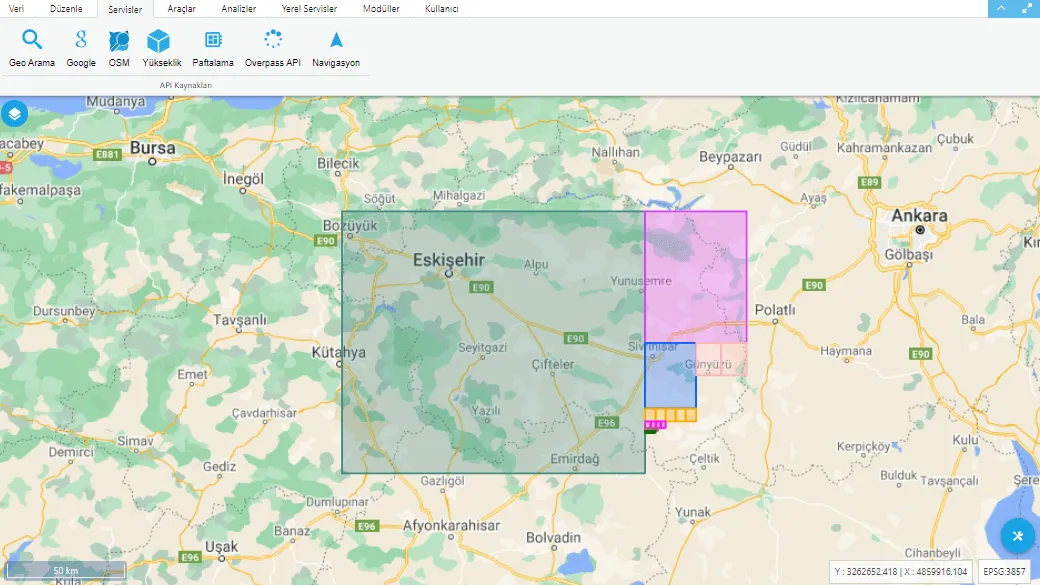The height and width of the screenshot is (585, 1040).
Task: Click the Beypazarı town label
Action: [x=730, y=157]
